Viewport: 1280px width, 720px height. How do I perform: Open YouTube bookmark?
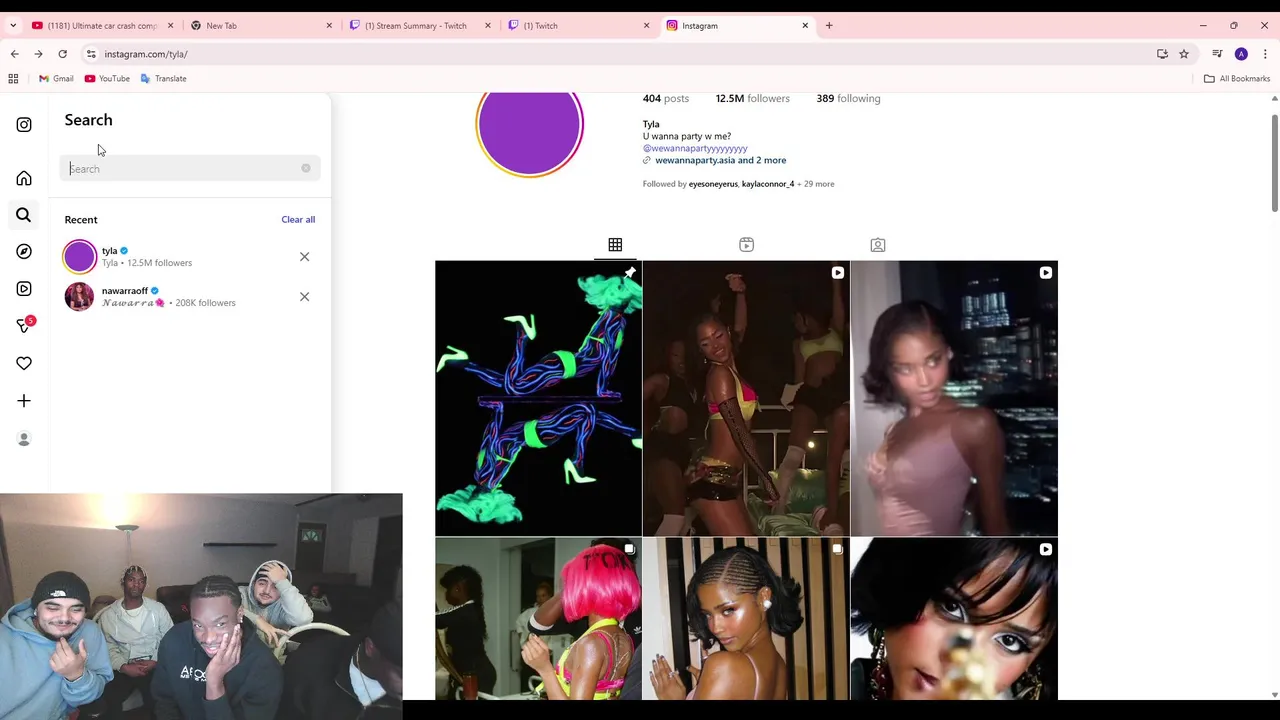107,78
